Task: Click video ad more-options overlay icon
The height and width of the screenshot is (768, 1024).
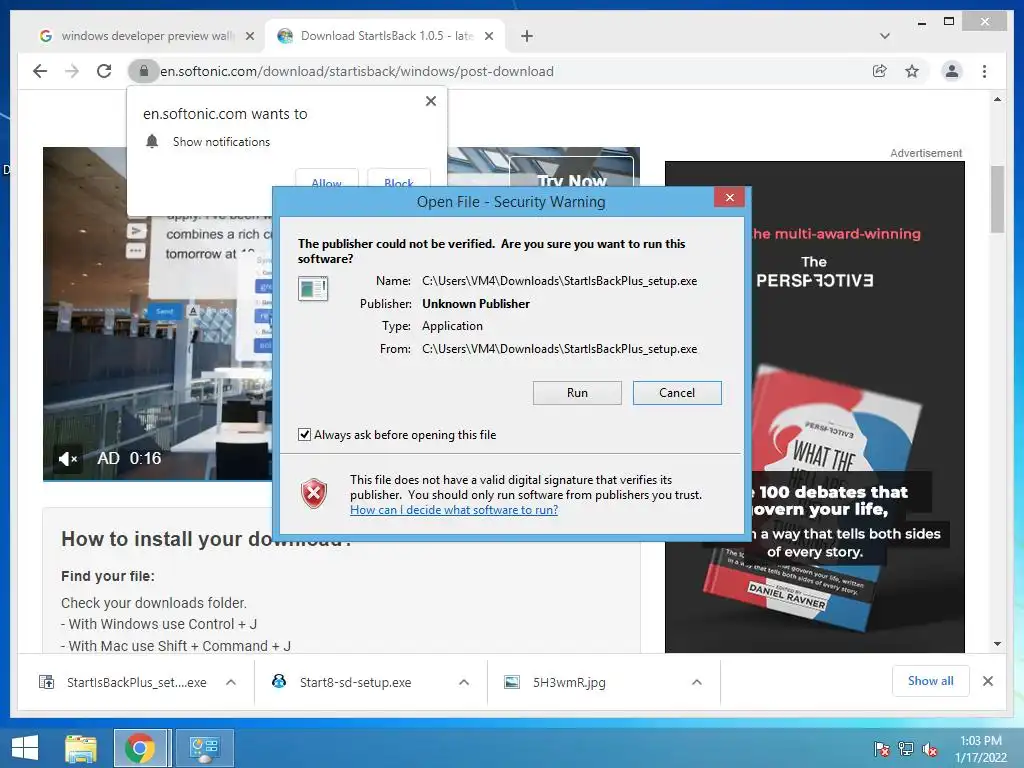Action: pyautogui.click(x=136, y=251)
